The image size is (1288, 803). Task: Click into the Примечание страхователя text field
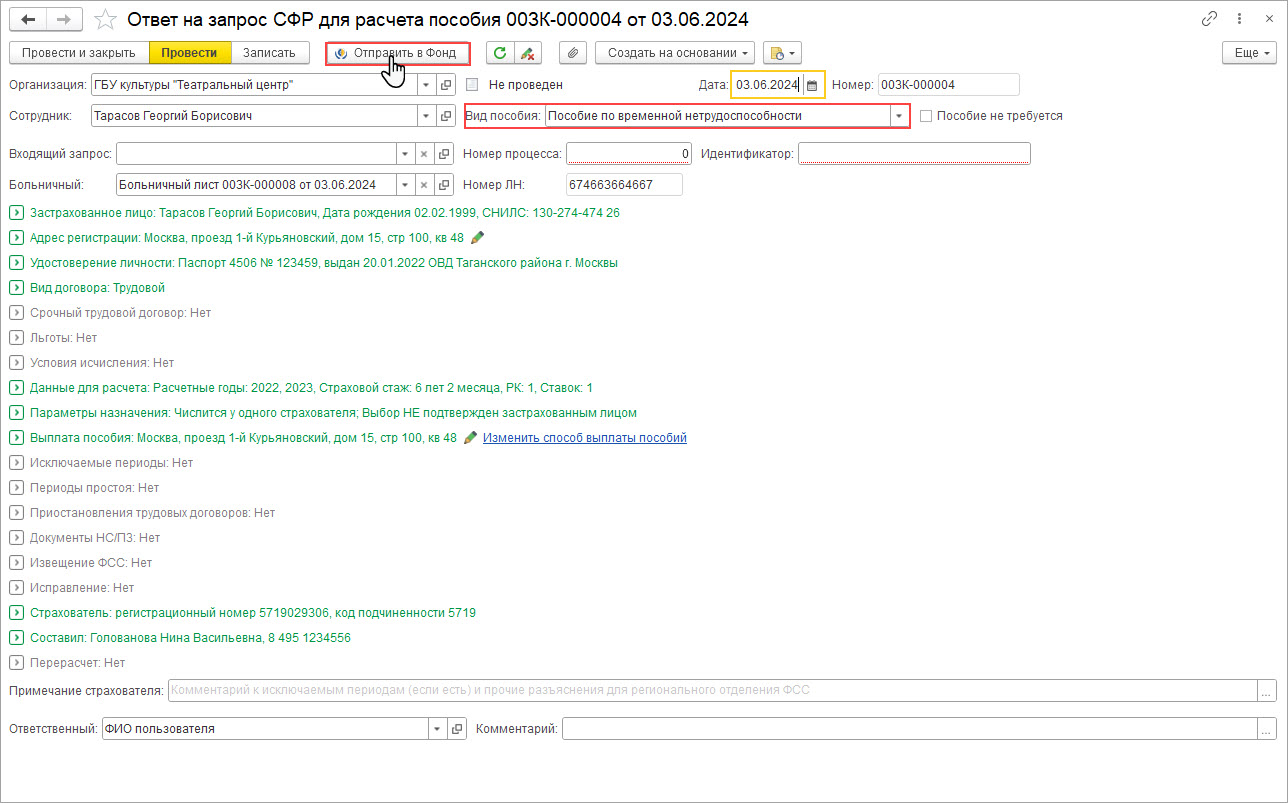712,691
